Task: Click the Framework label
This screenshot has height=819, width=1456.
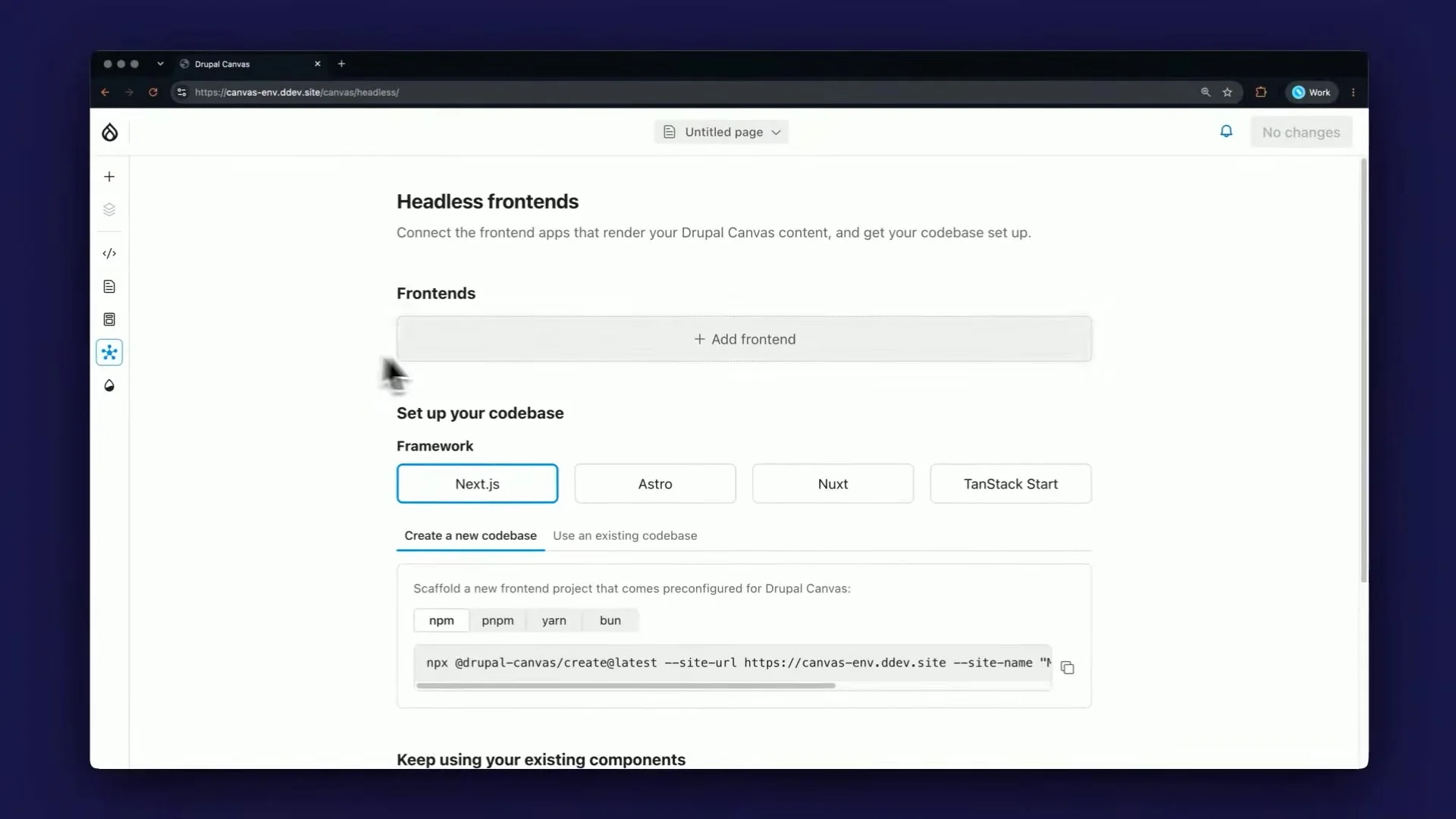Action: pos(435,446)
